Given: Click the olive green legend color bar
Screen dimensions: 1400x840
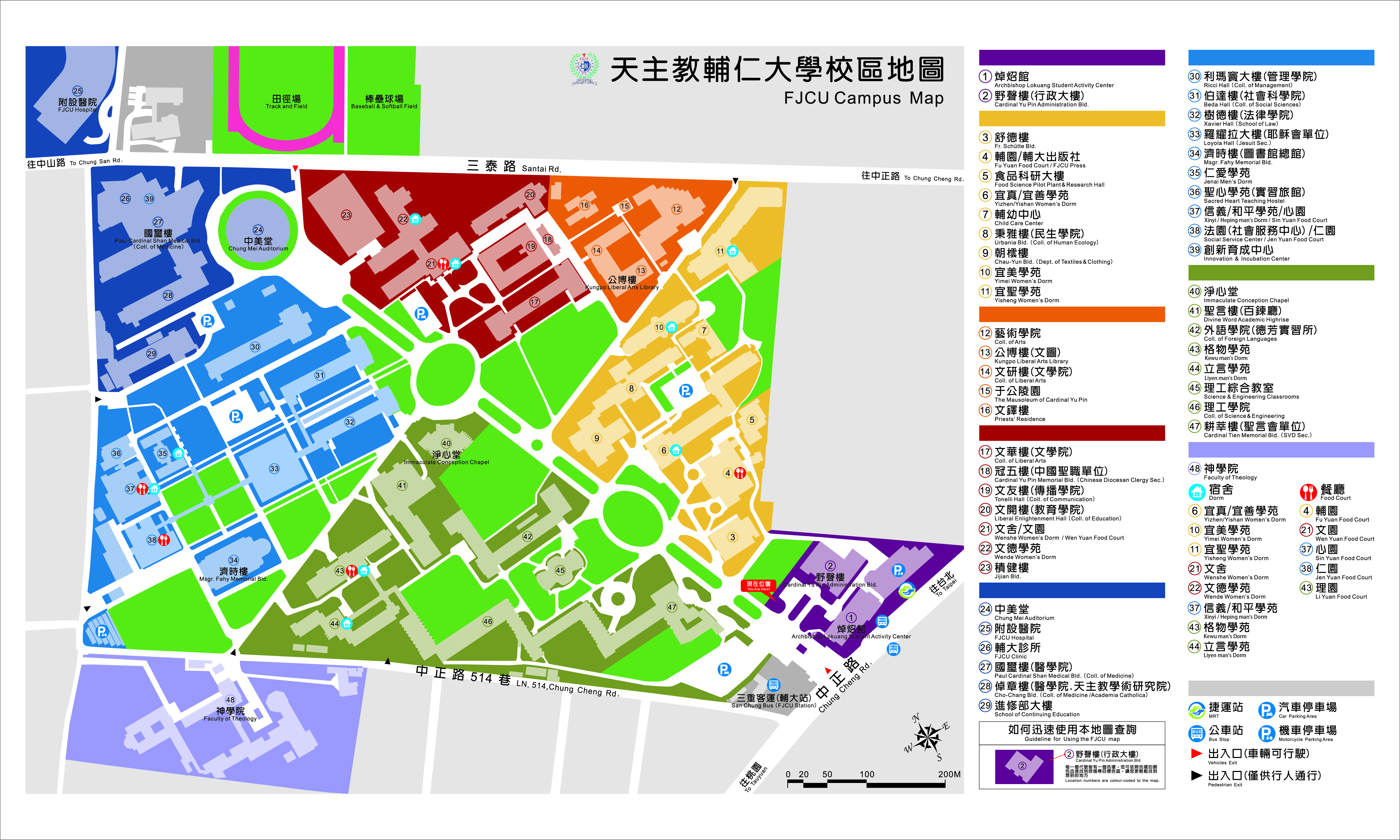Looking at the screenshot, I should 1281,273.
